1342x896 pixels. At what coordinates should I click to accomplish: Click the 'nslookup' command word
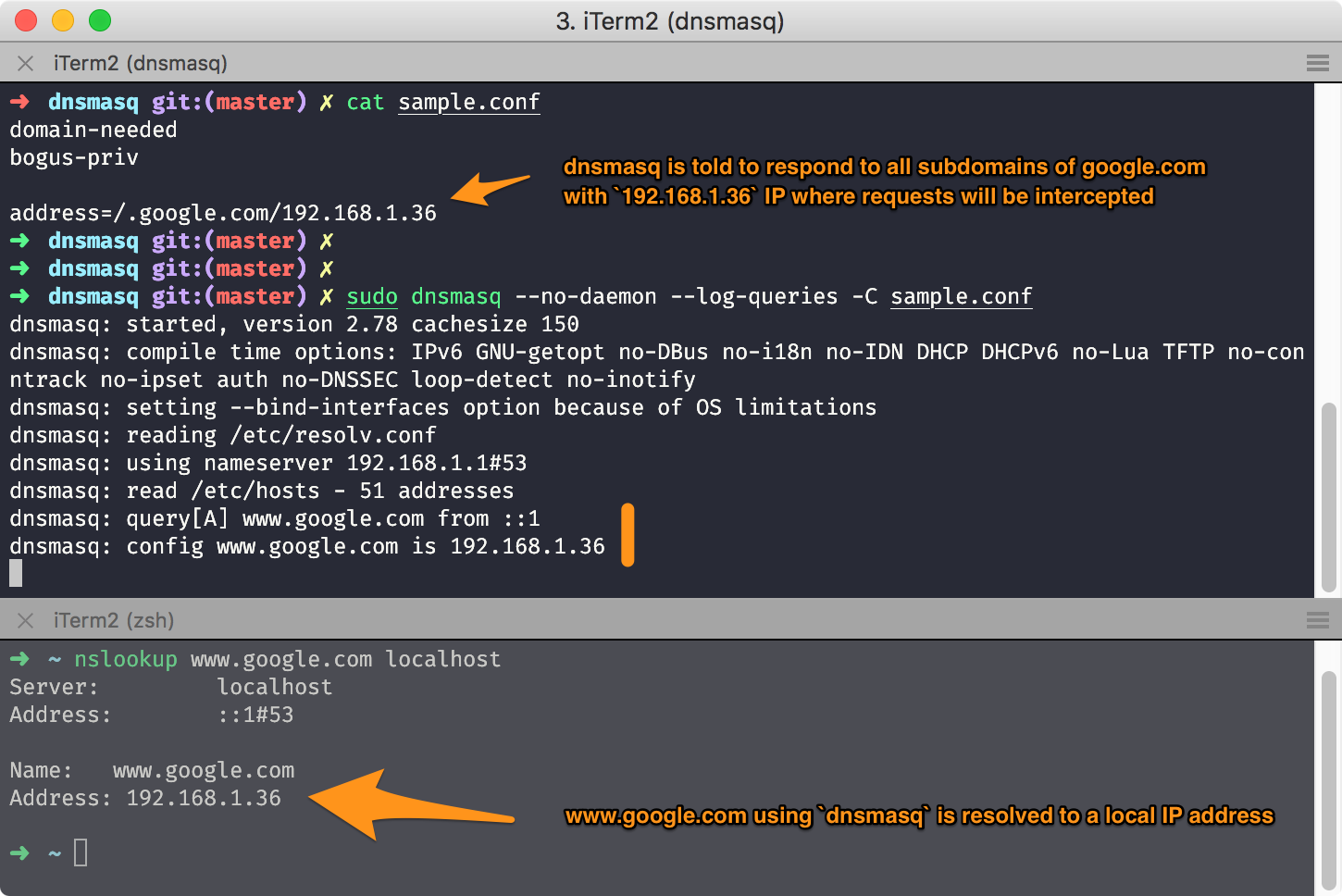(126, 659)
